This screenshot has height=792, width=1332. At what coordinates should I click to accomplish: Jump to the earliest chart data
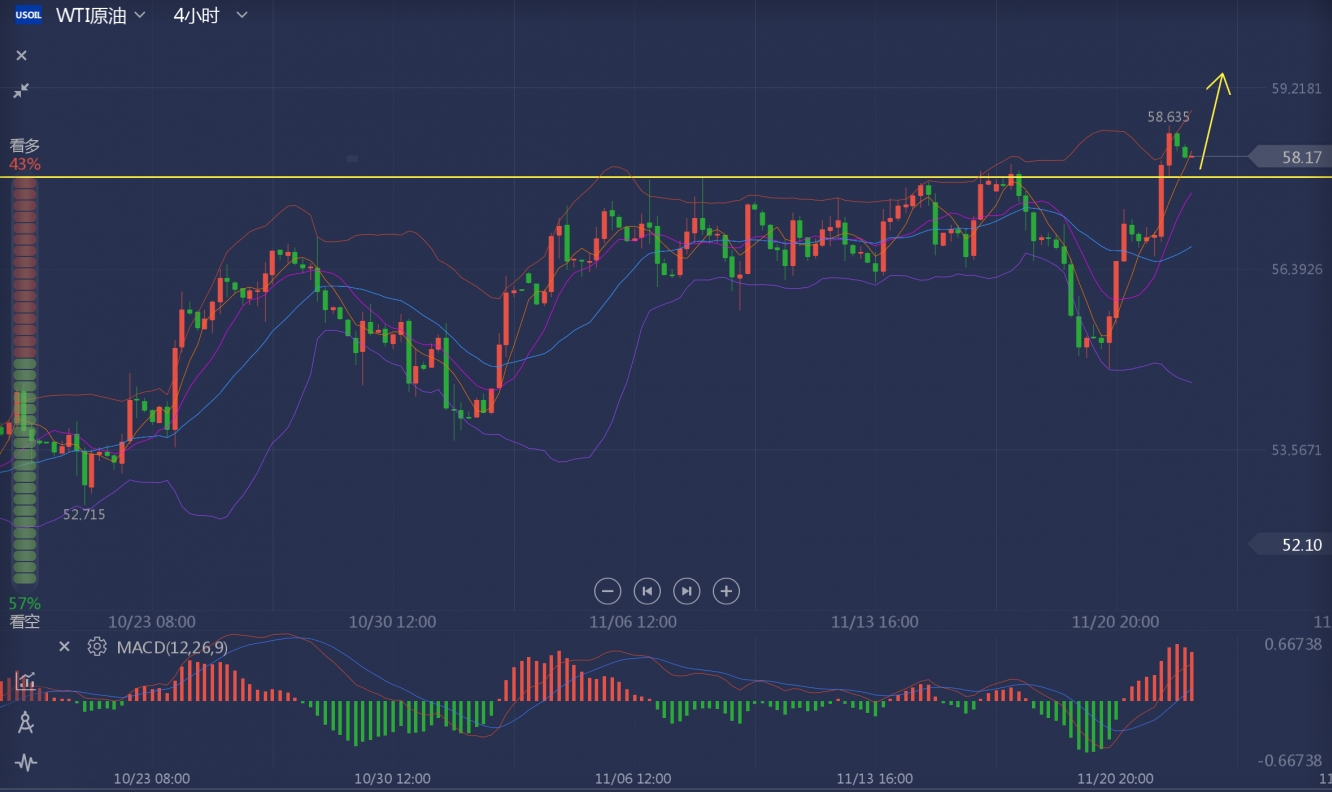point(647,591)
